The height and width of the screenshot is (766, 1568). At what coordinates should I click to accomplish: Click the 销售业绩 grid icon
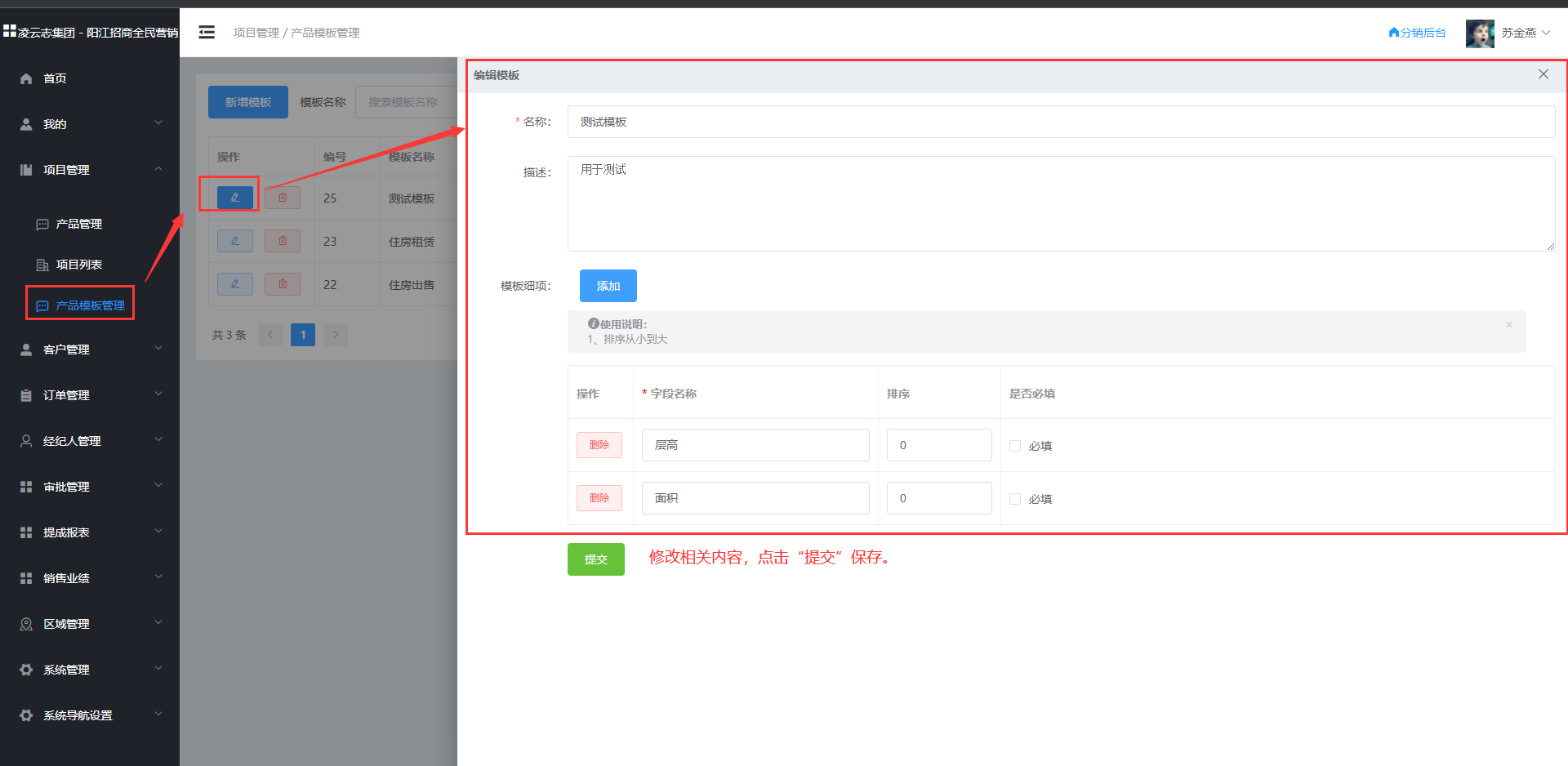click(x=26, y=578)
